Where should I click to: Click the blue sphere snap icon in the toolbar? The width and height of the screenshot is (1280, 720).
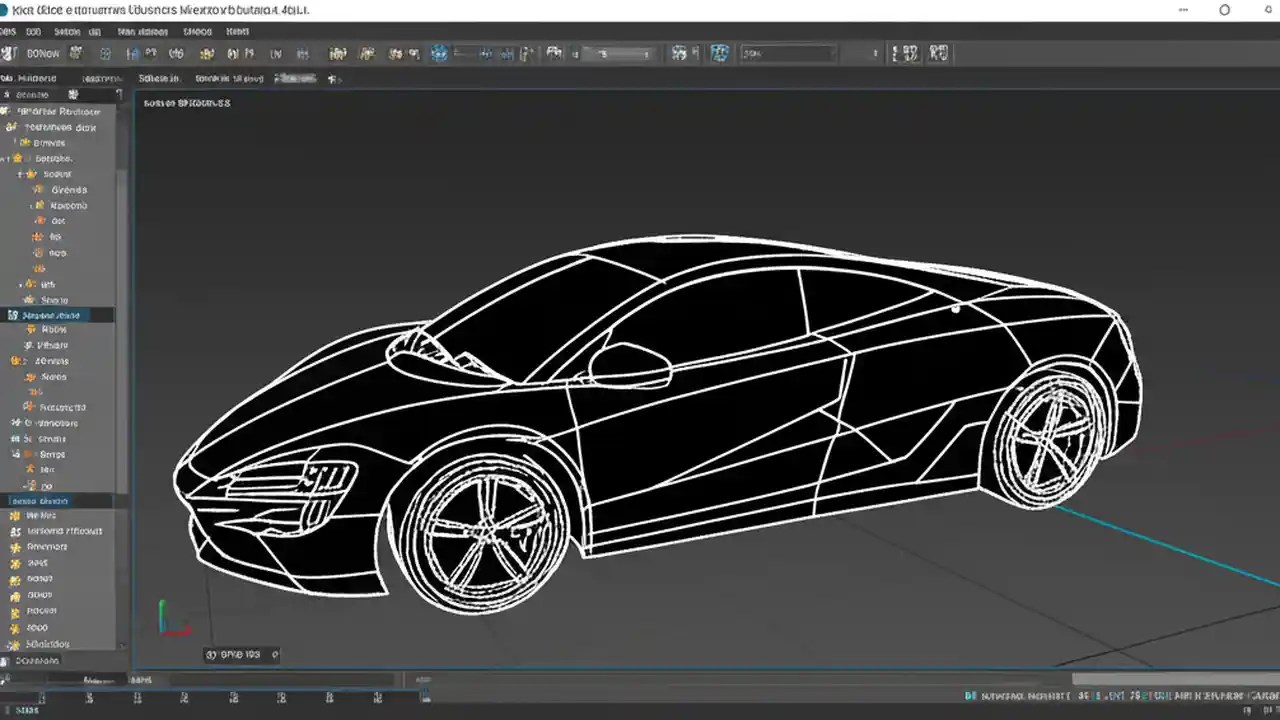(439, 53)
